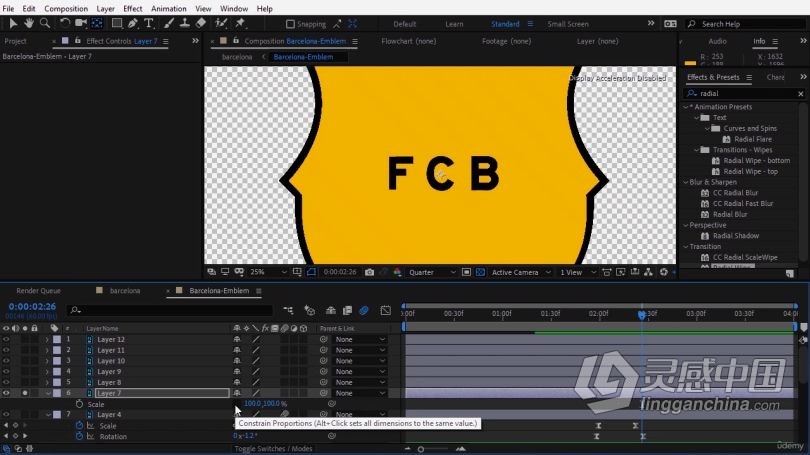
Task: Hide Layer 10 with eye toggle
Action: [x=6, y=361]
